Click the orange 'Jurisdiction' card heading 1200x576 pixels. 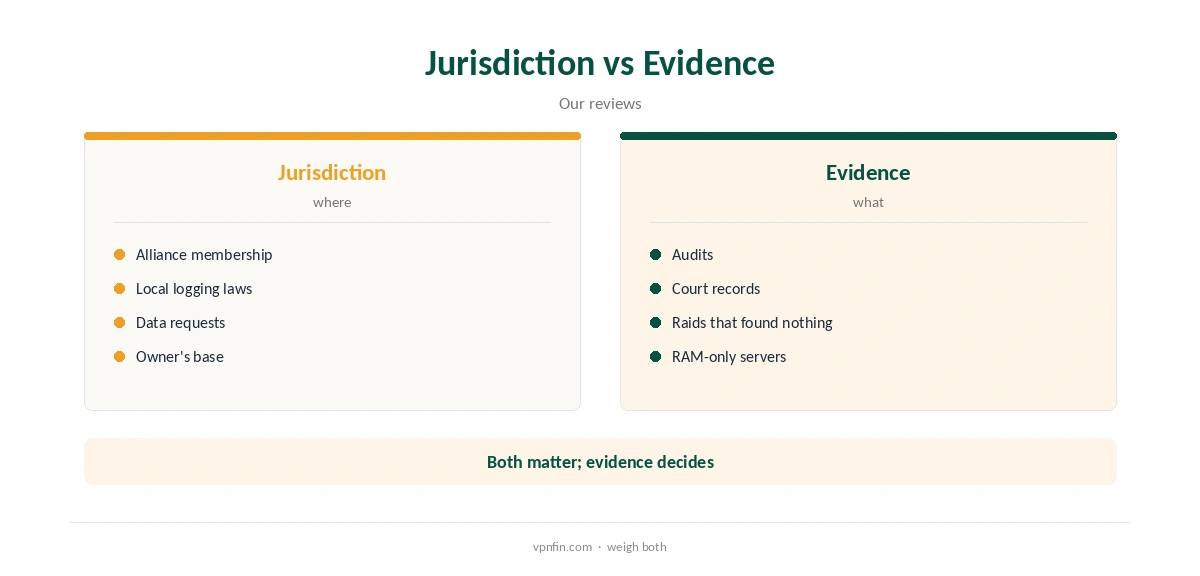click(x=332, y=172)
